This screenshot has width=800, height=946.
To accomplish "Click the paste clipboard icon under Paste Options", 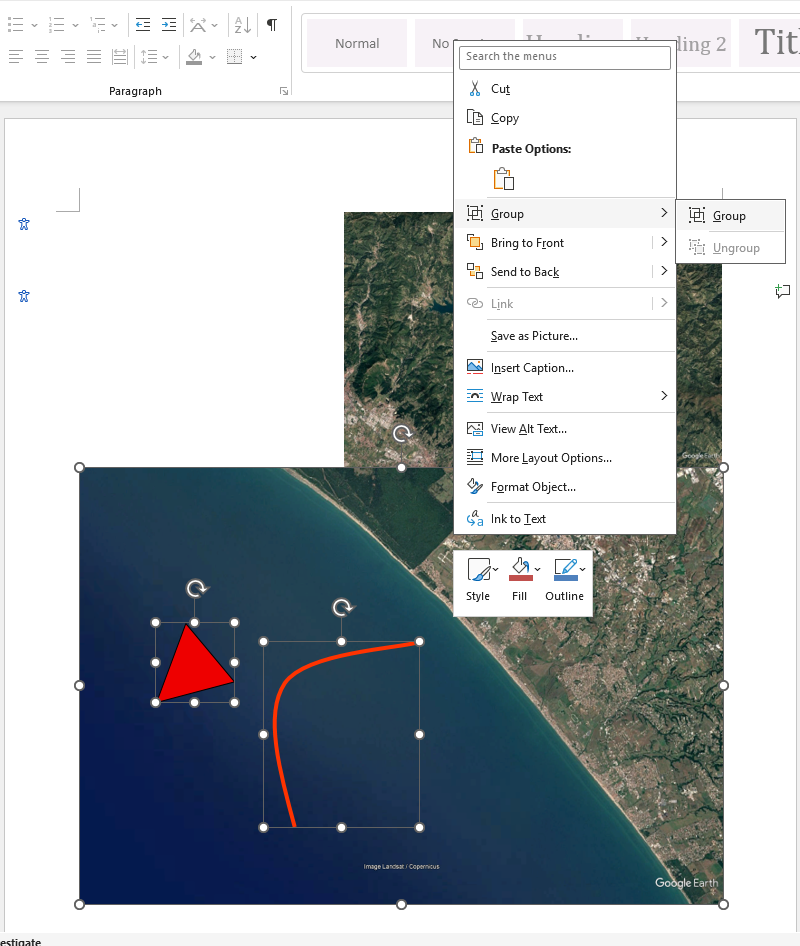I will tap(504, 179).
